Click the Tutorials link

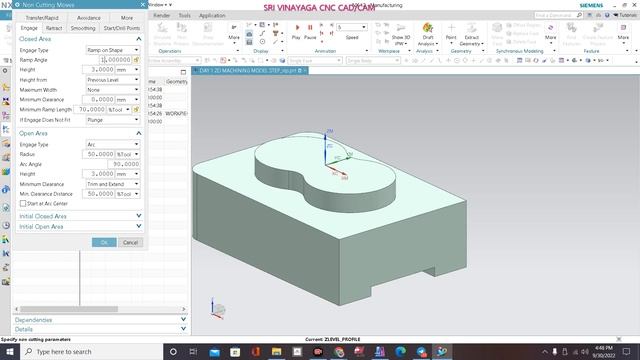click(625, 15)
